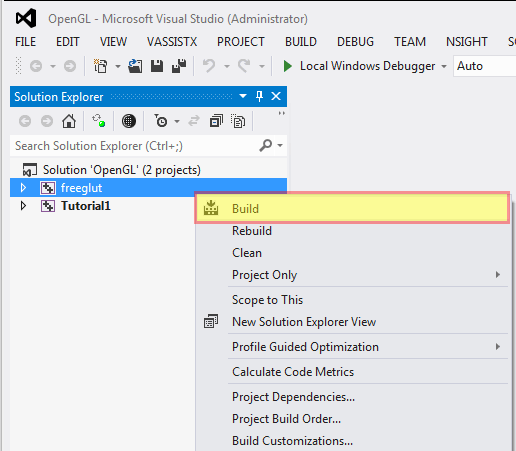Choose Scope to This

coord(353,300)
